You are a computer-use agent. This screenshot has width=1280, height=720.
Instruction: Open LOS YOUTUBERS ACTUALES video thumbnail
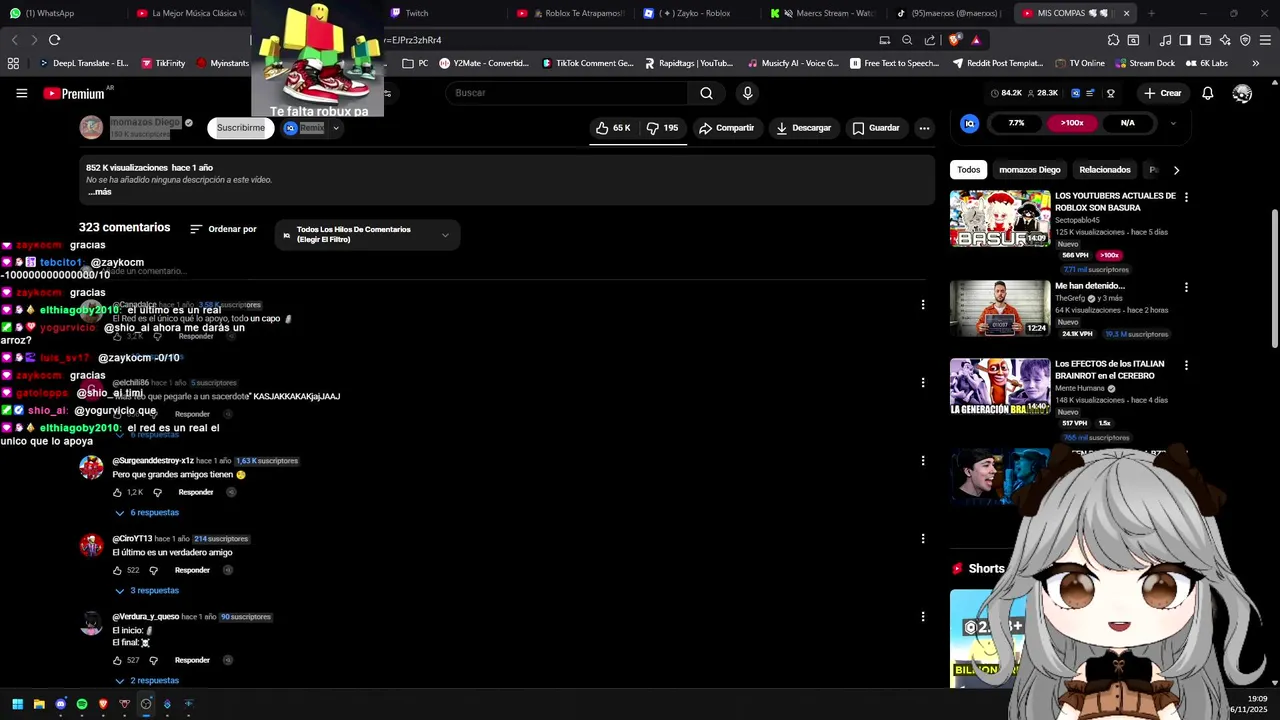tap(1000, 218)
